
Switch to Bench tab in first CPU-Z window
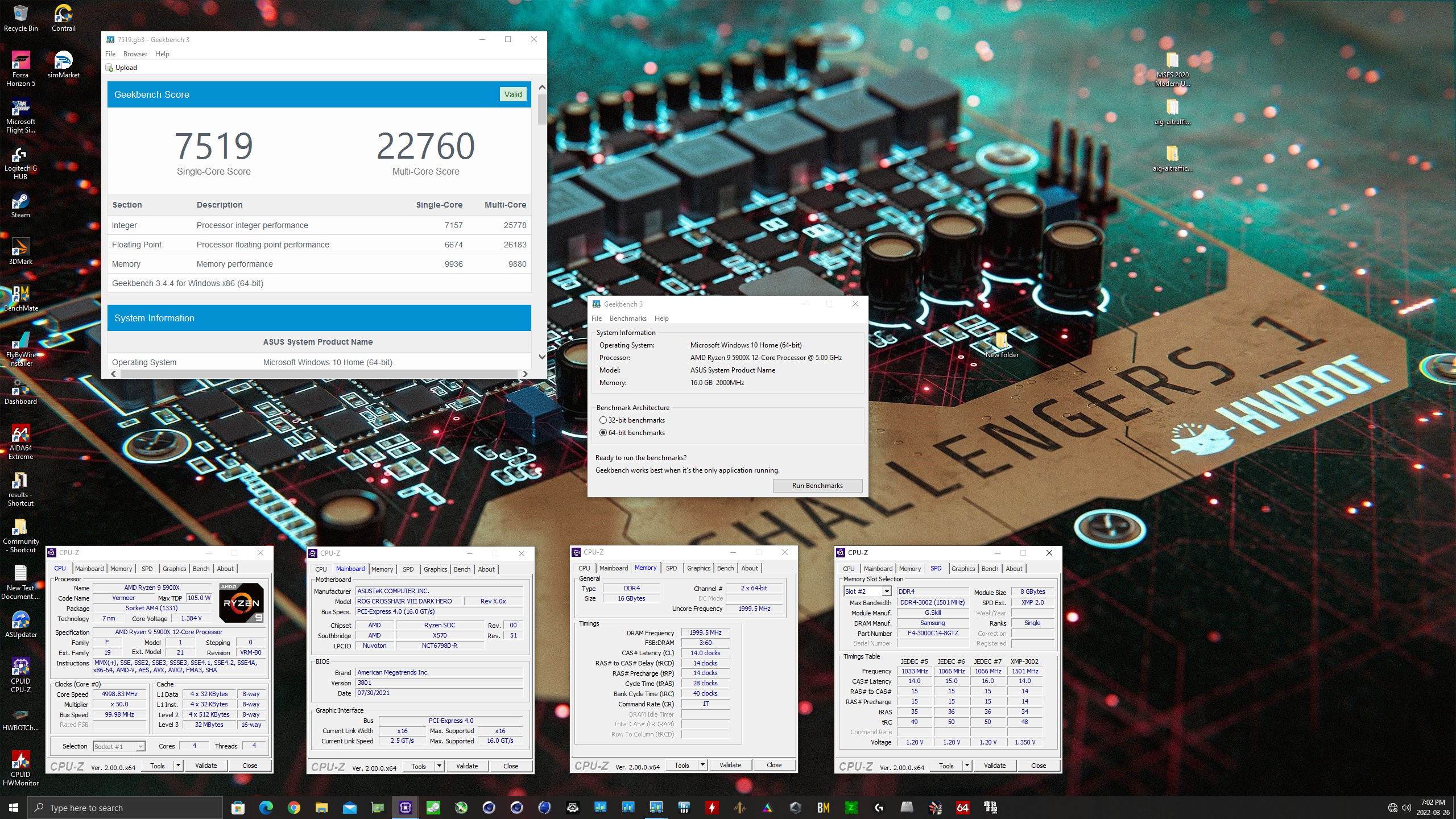click(x=201, y=569)
